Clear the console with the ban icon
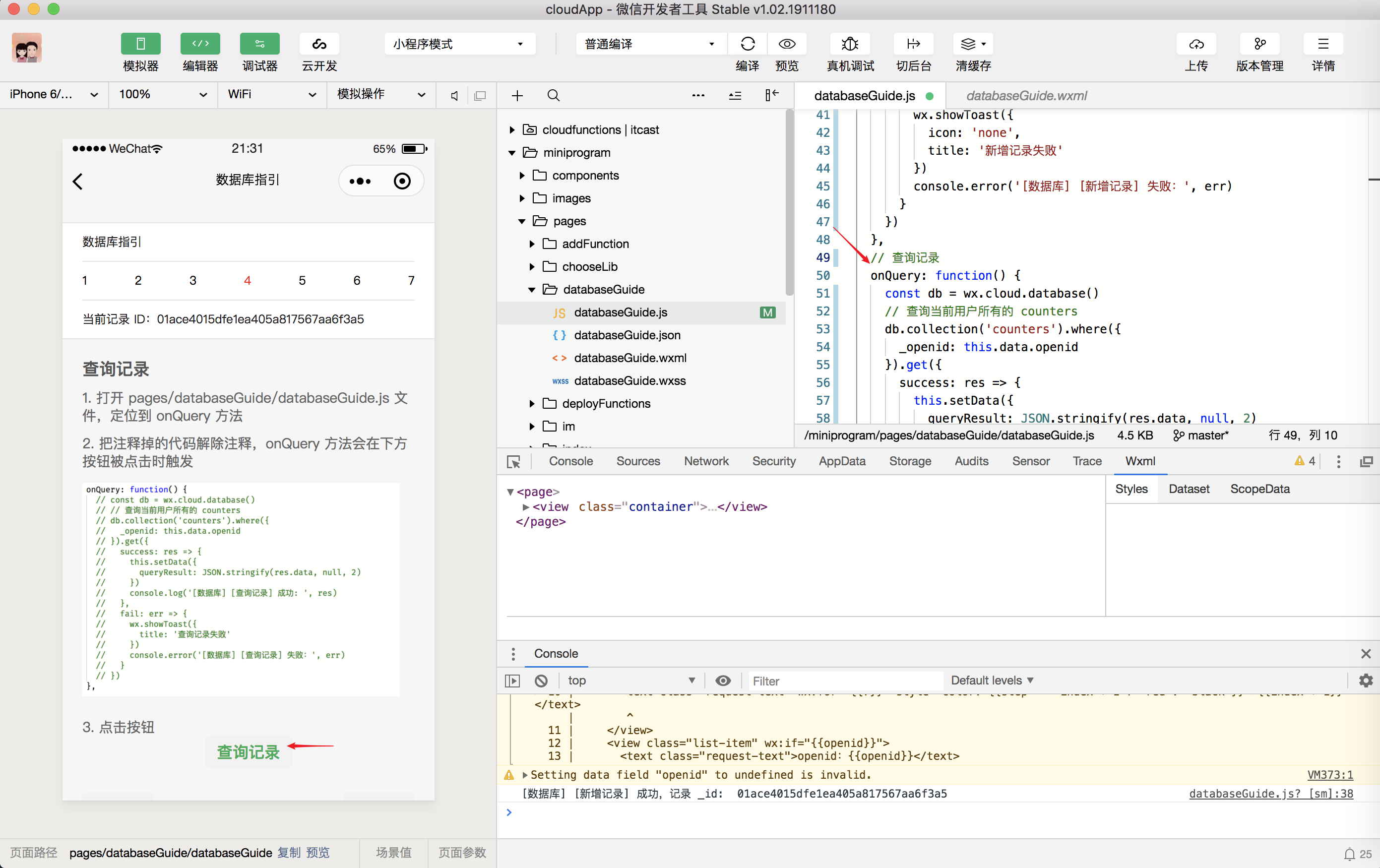 pos(541,681)
